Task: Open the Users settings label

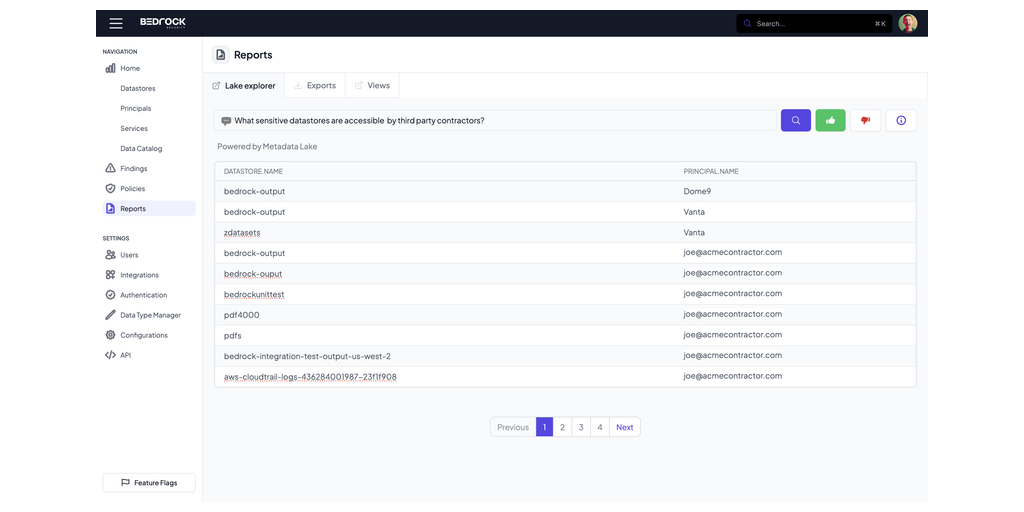Action: [129, 255]
